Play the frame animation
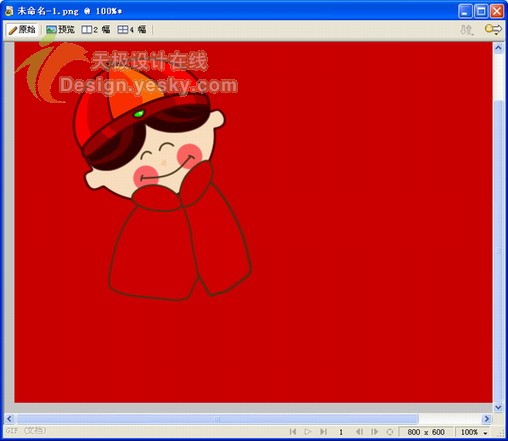This screenshot has width=508, height=441. tap(308, 432)
